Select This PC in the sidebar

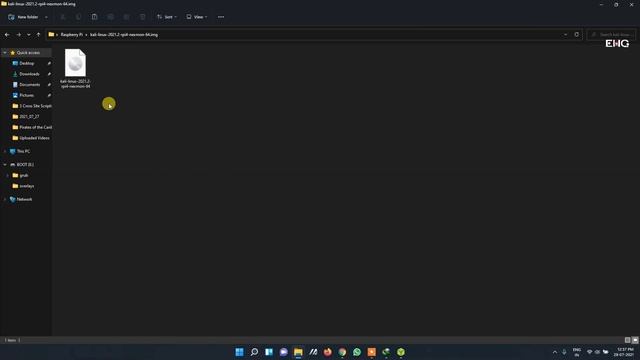23,151
